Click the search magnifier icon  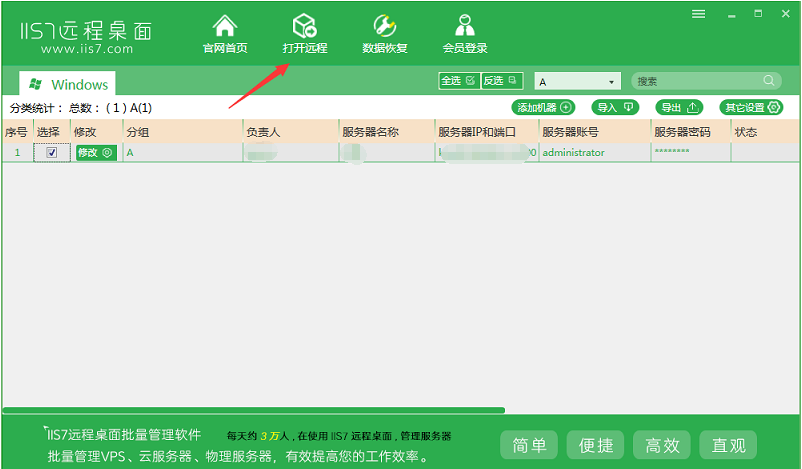pyautogui.click(x=769, y=80)
